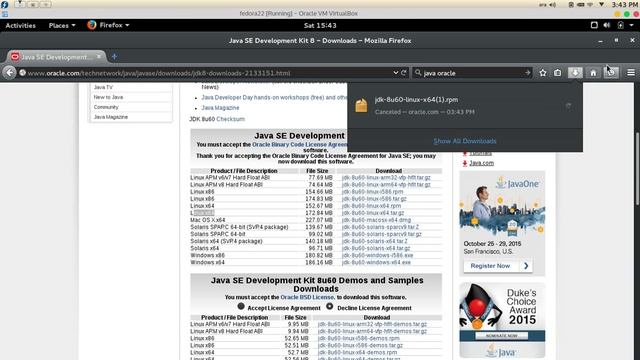Download jdk-8u60-solaris-sparcv9.tar.Z

[x=380, y=227]
